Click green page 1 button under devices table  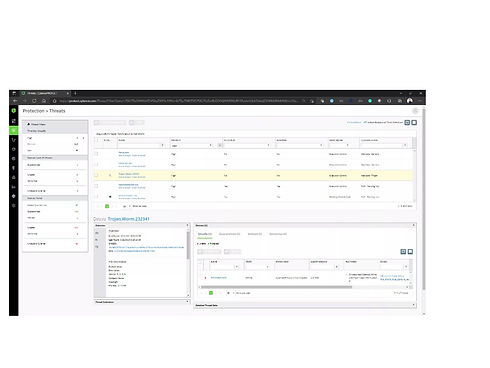tap(211, 293)
